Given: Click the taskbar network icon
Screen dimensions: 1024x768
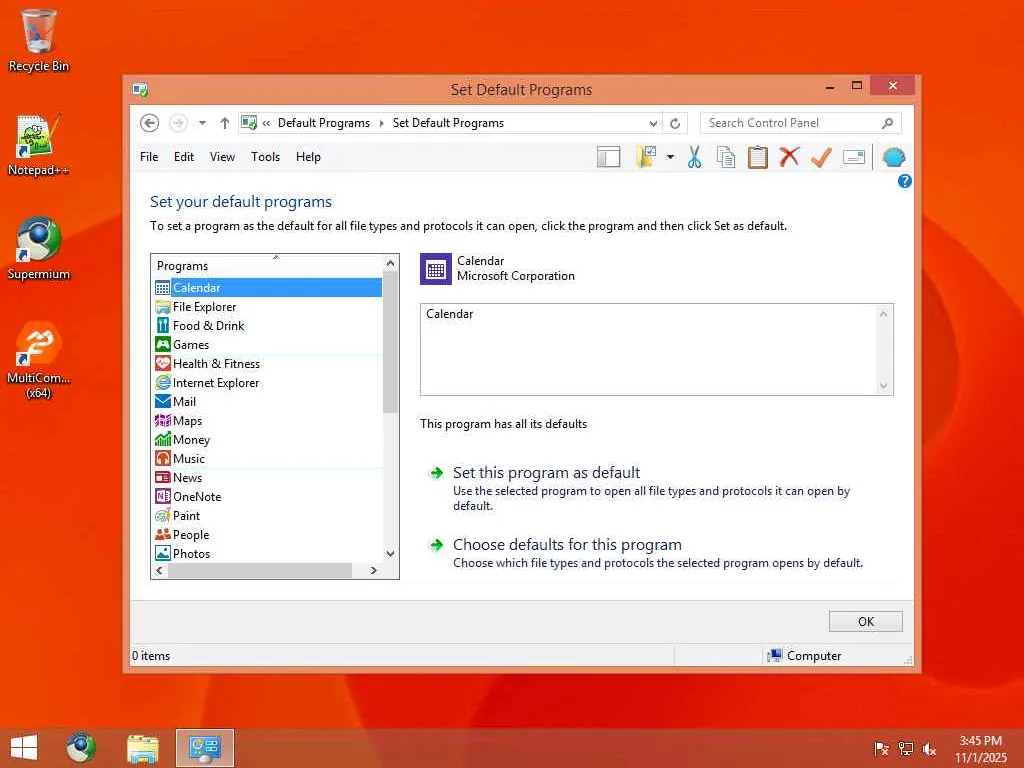Looking at the screenshot, I should coord(906,749).
